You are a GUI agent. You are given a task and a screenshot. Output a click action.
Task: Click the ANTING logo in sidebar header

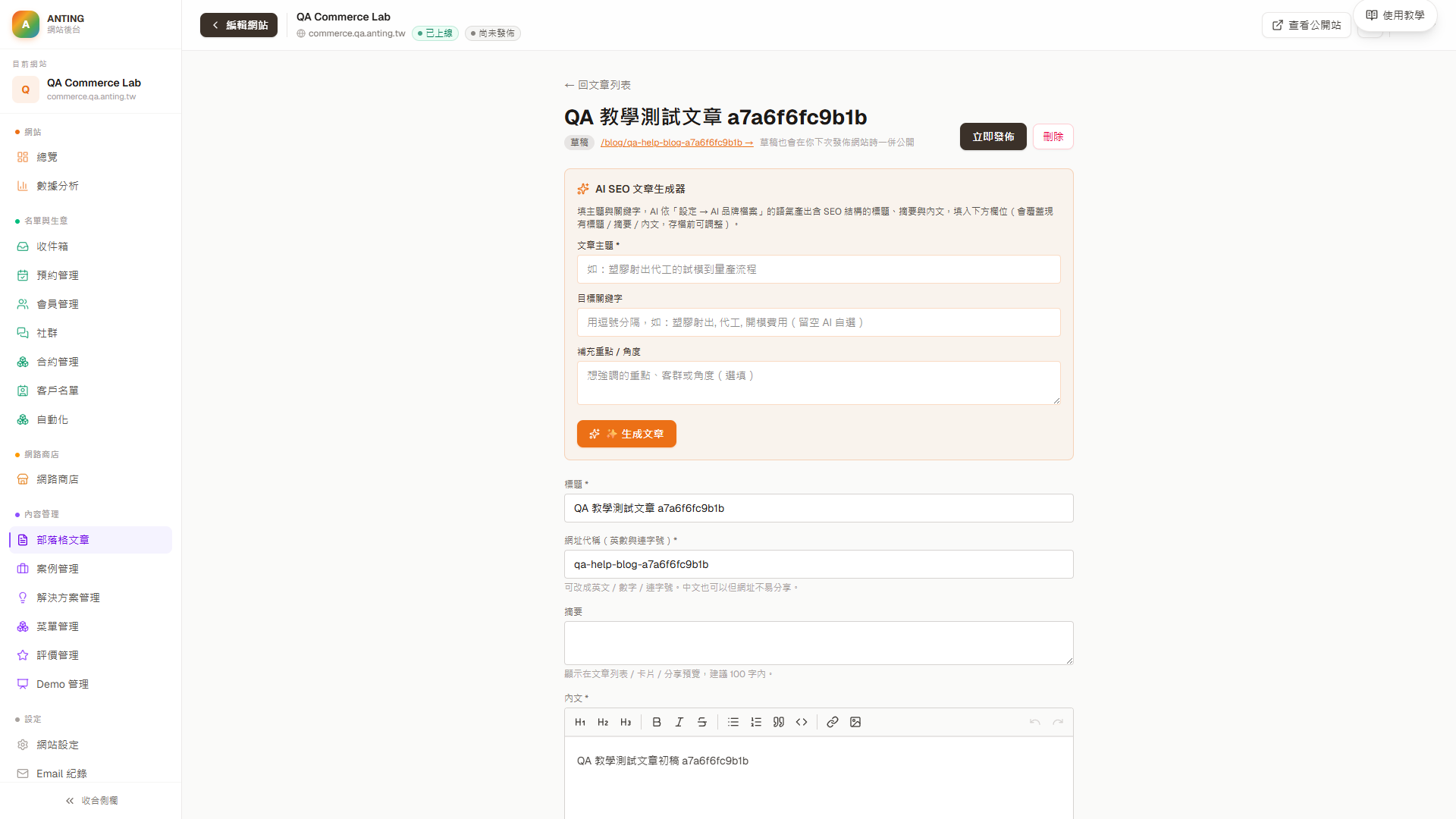pos(26,24)
